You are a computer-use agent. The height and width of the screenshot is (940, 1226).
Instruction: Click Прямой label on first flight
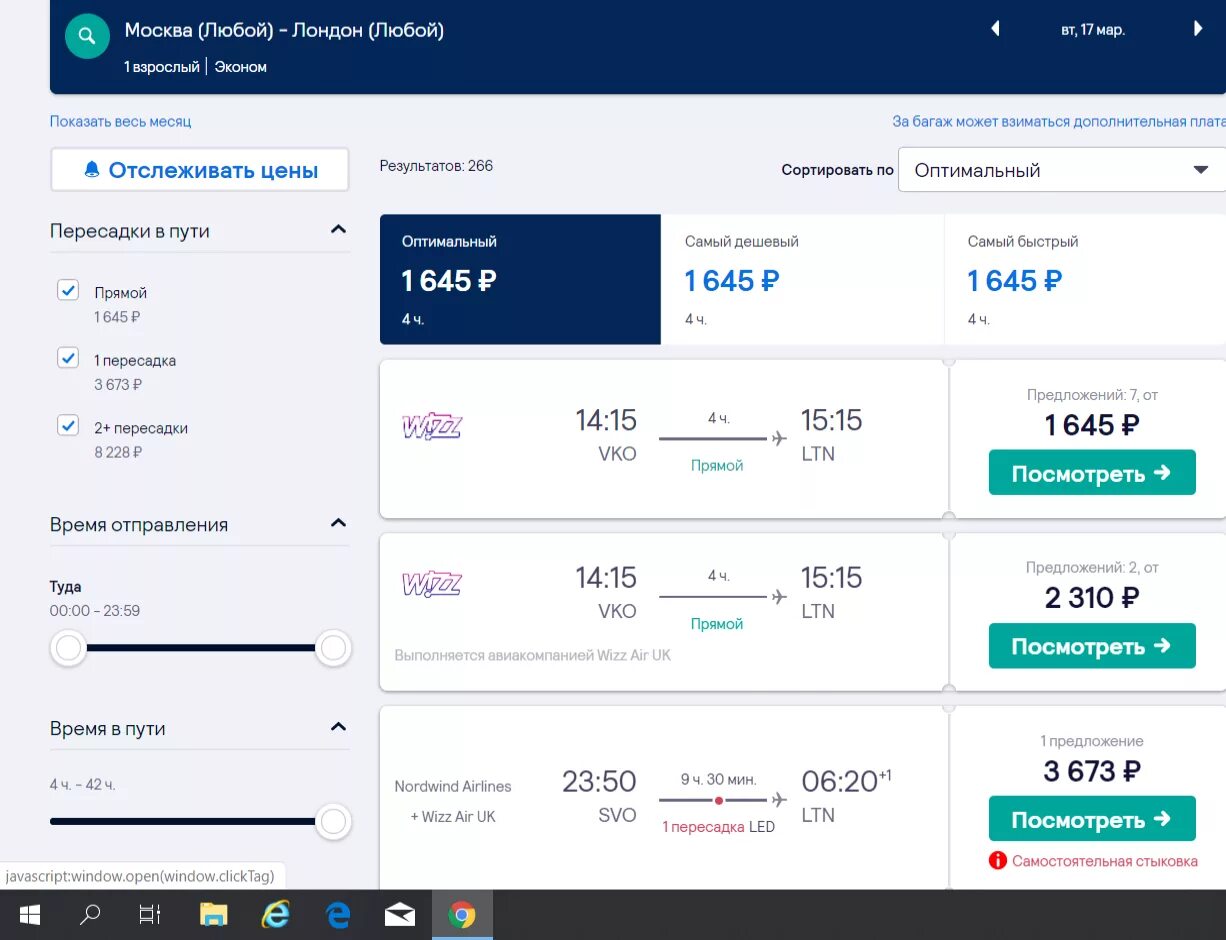coord(717,465)
